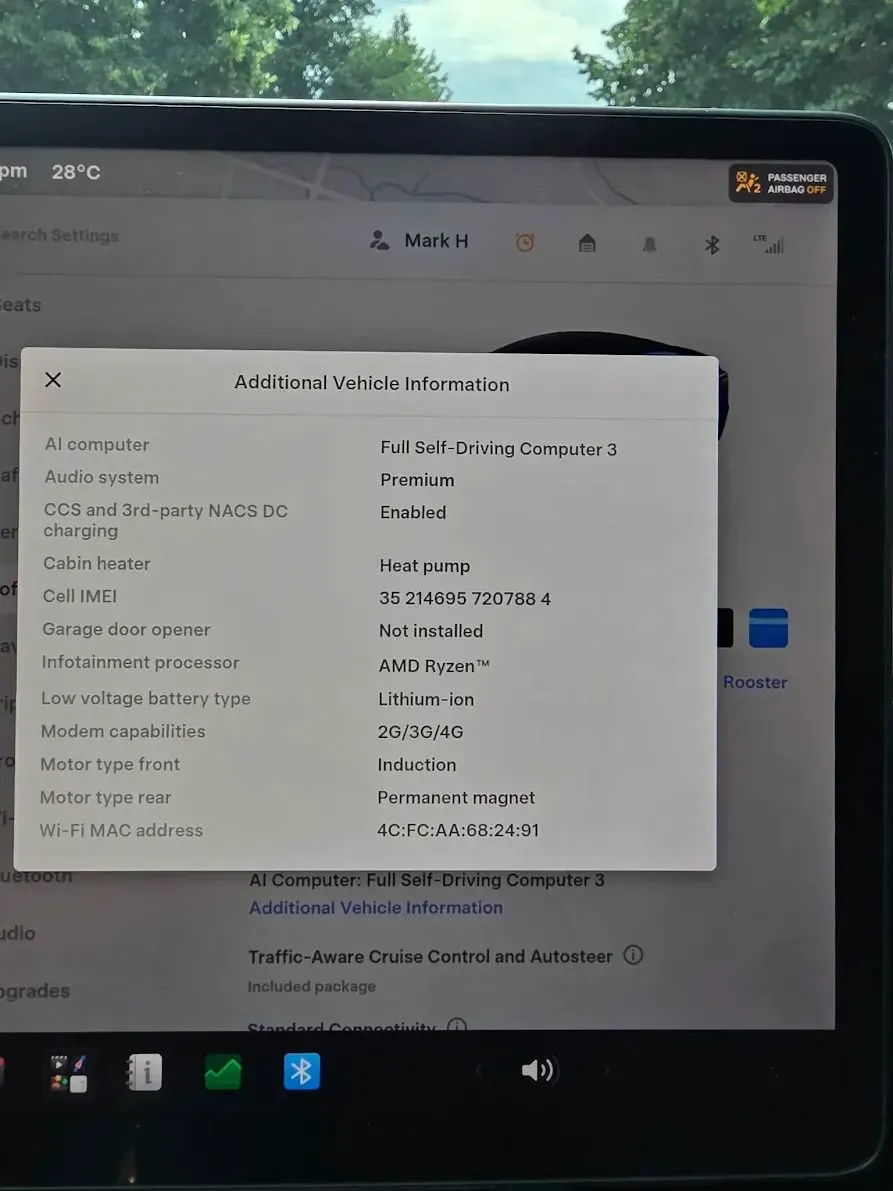
Task: Open the Upgrades settings menu item
Action: (x=35, y=991)
